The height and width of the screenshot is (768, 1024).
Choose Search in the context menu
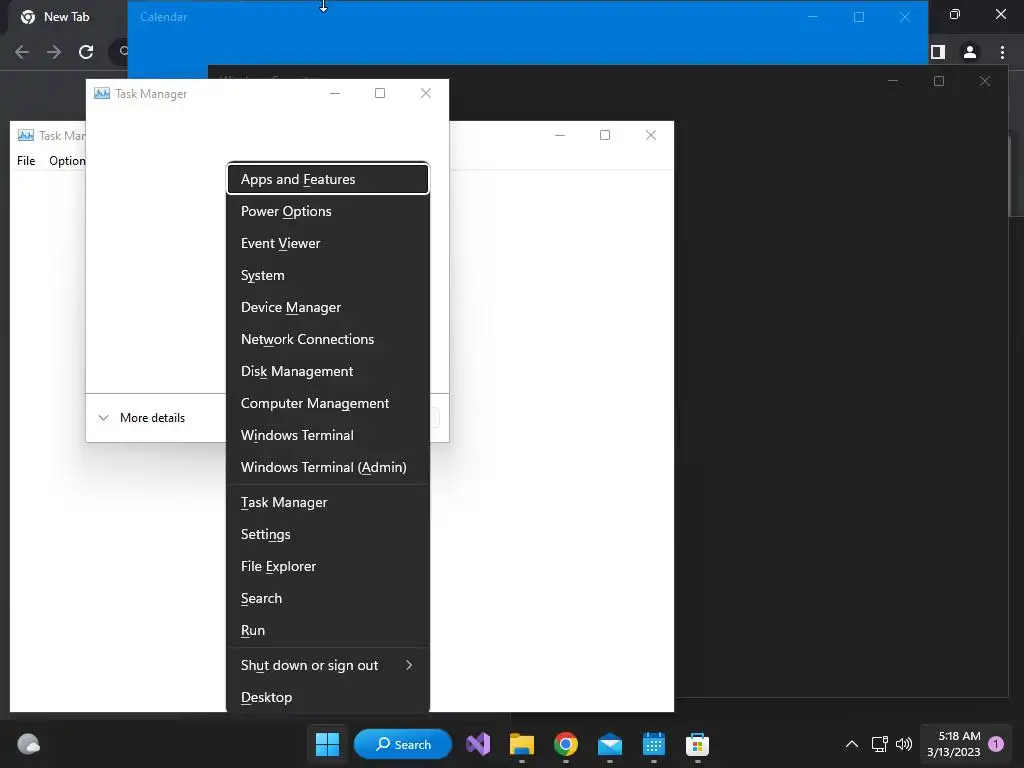[x=328, y=598]
